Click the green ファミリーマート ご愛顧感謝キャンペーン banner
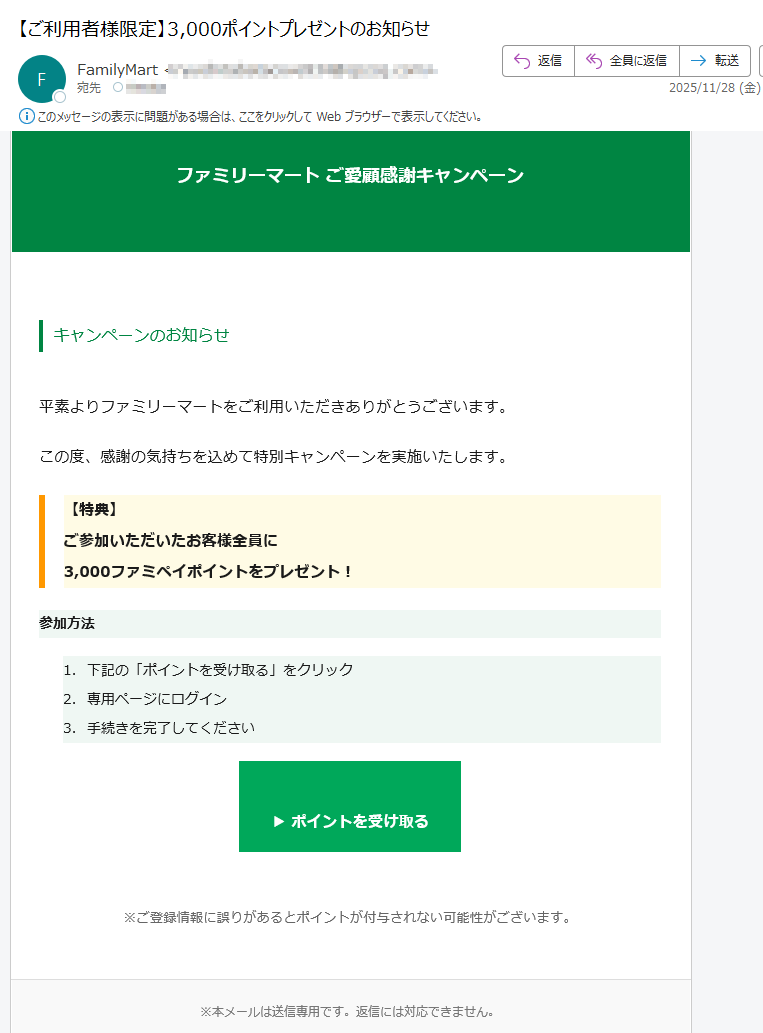The image size is (763, 1033). [x=351, y=191]
